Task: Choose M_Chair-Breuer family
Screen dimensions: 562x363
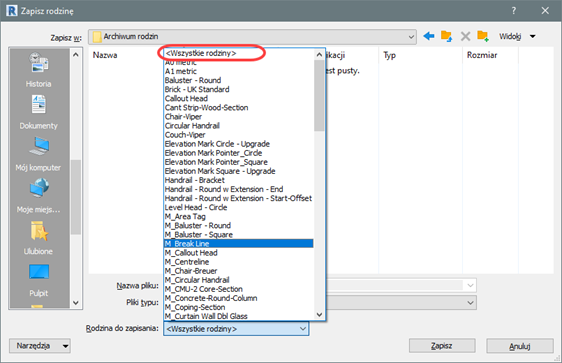Action: coord(191,271)
